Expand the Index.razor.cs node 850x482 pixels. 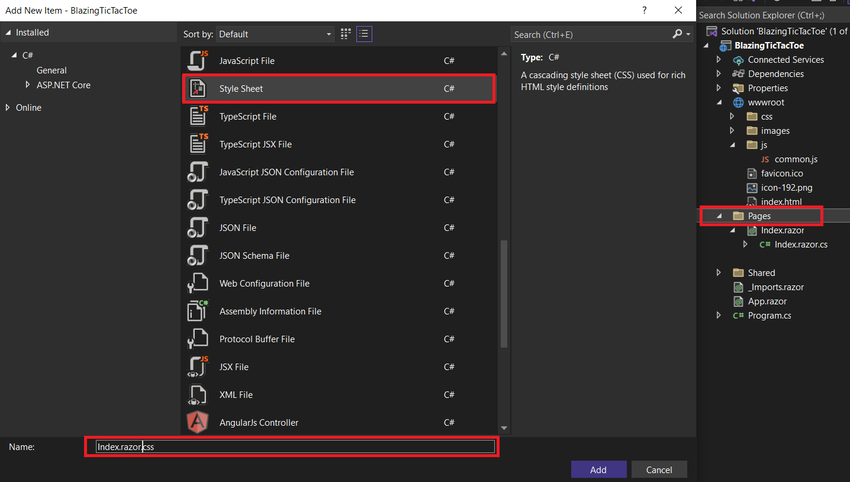click(746, 244)
